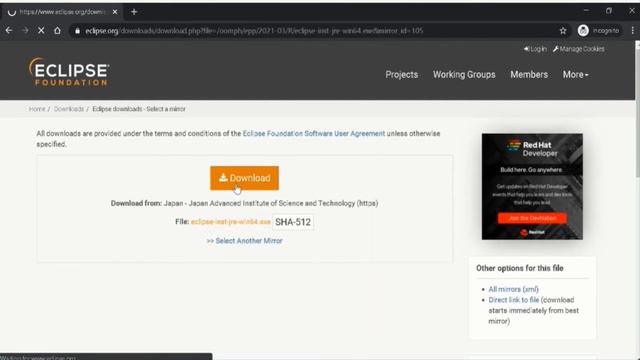The width and height of the screenshot is (640, 360).
Task: Go to Downloads breadcrumb
Action: point(69,109)
